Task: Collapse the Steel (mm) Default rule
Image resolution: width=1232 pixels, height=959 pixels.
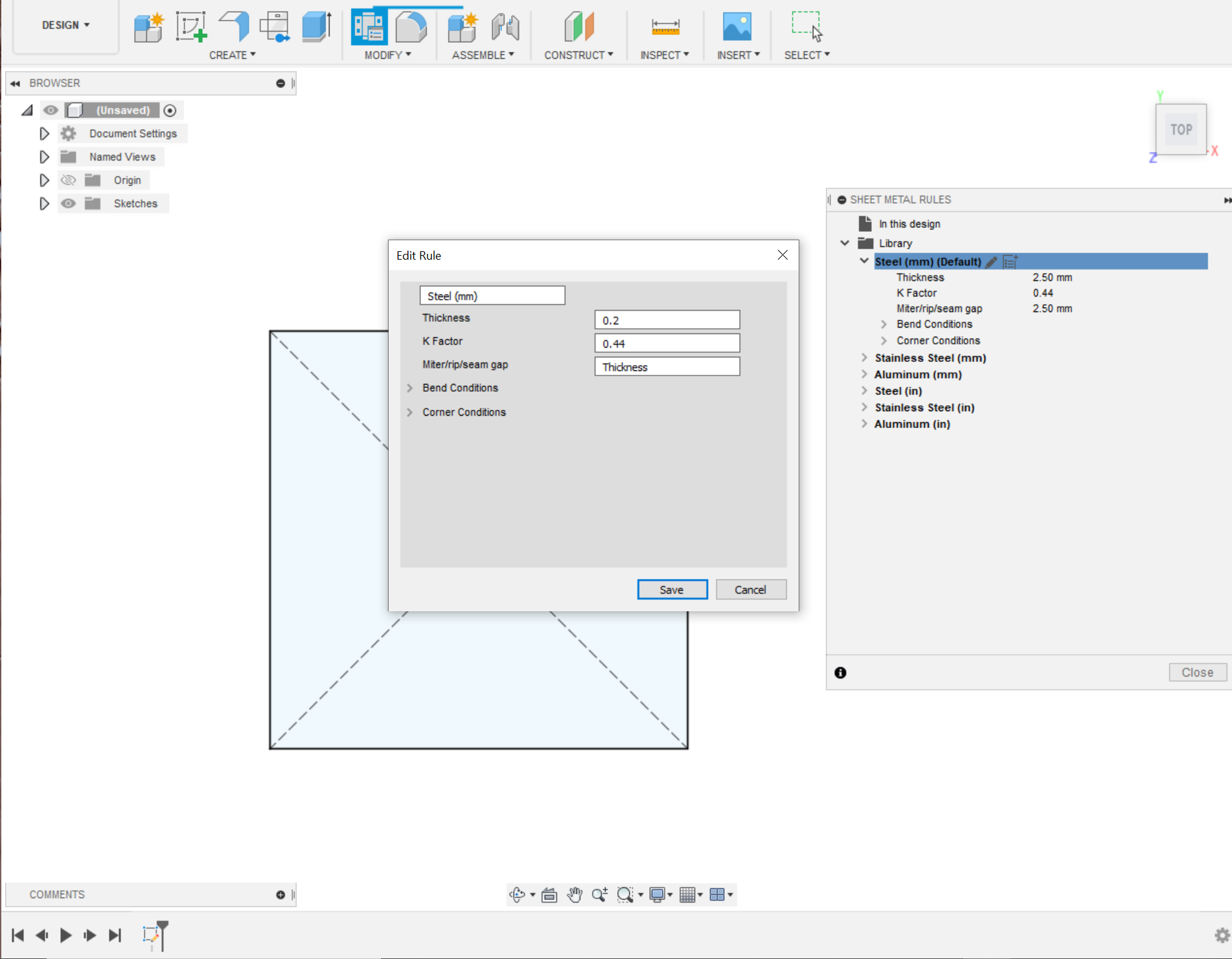Action: pos(864,261)
